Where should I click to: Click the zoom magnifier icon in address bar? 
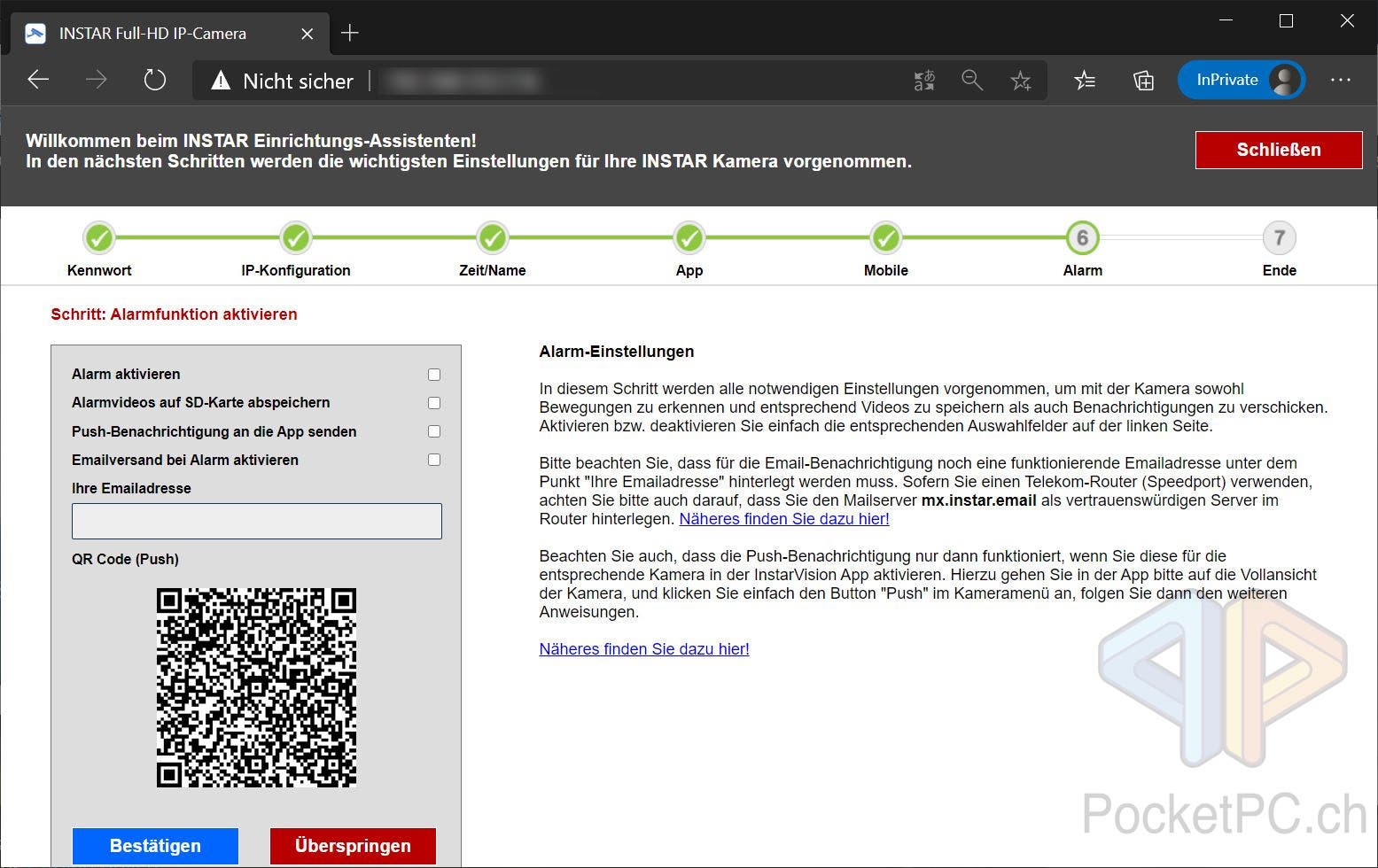972,81
